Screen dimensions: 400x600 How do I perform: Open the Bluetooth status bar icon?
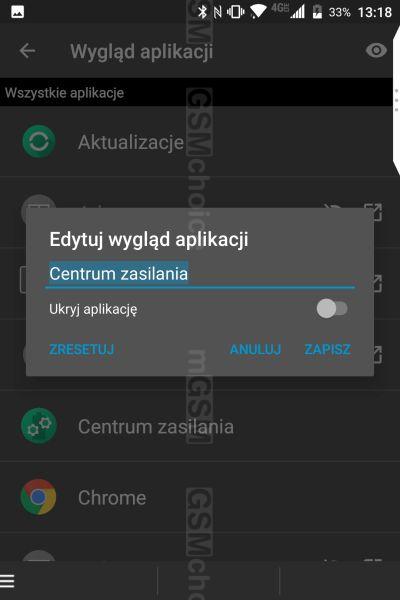(202, 12)
